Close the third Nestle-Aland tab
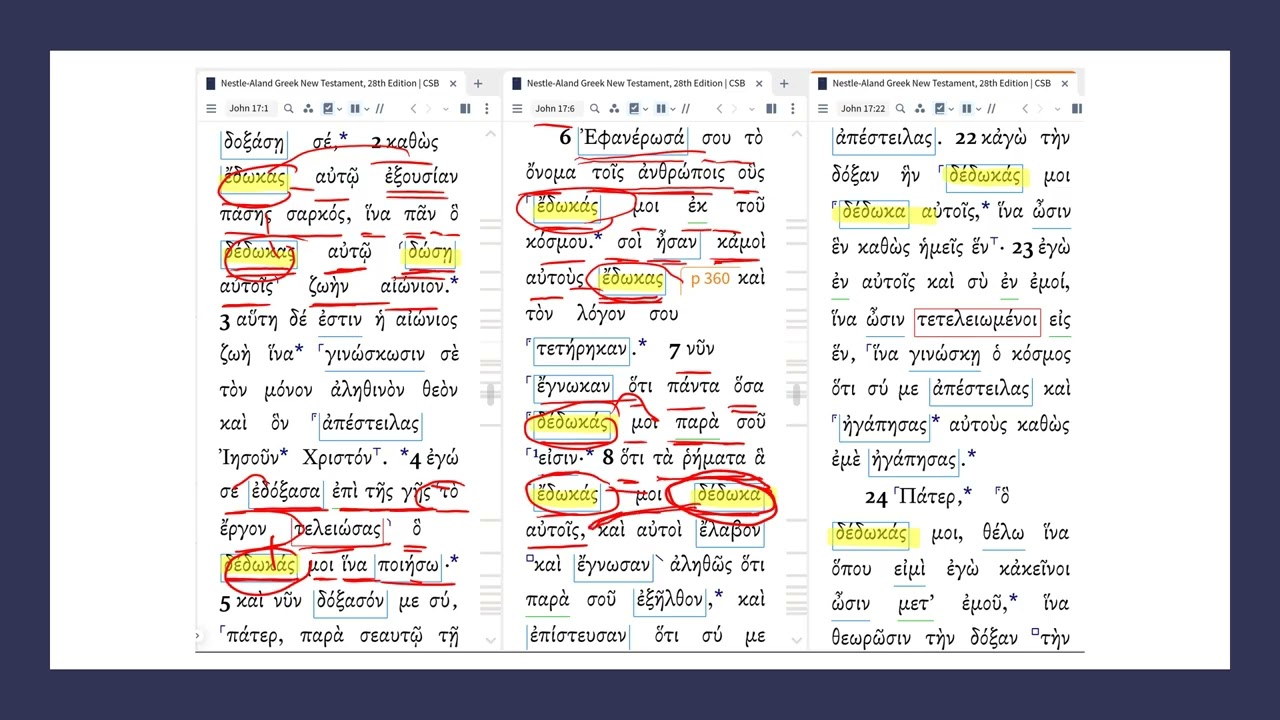This screenshot has height=720, width=1280. (1064, 84)
